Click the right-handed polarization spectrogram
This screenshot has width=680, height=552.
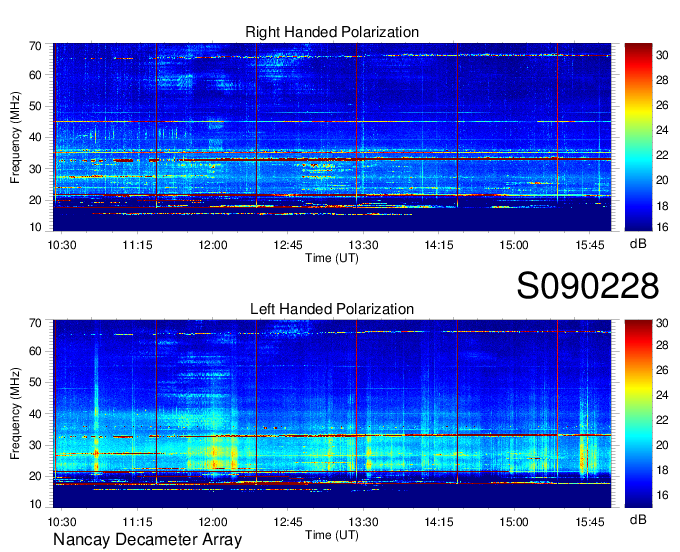pyautogui.click(x=332, y=137)
